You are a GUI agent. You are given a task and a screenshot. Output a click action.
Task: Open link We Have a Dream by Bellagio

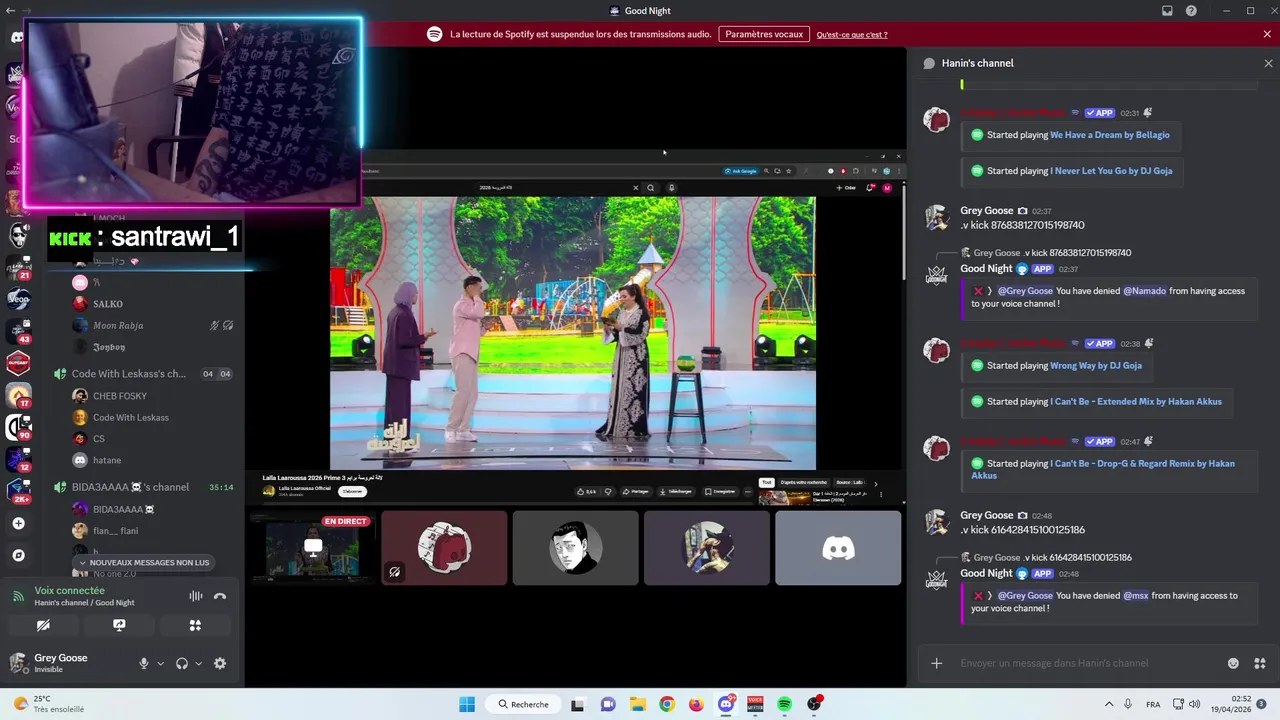(1109, 135)
